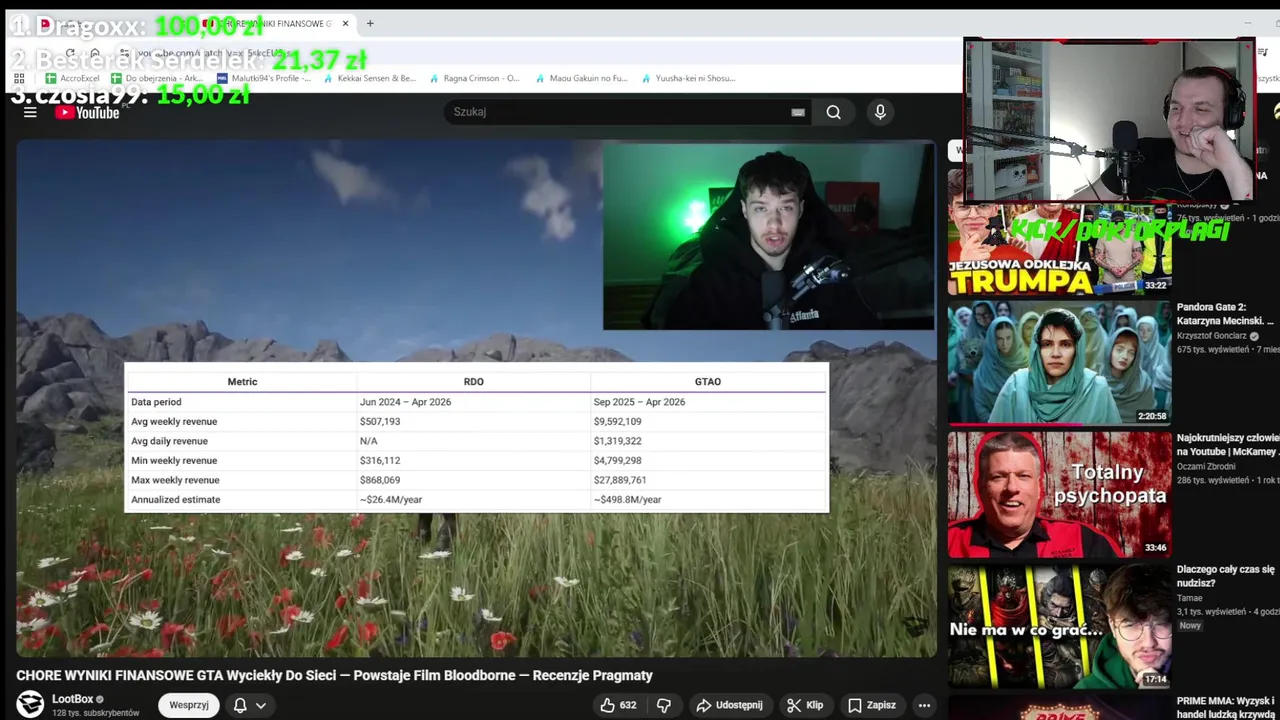Create a clip with Klip button
Viewport: 1280px width, 720px height.
tap(804, 705)
